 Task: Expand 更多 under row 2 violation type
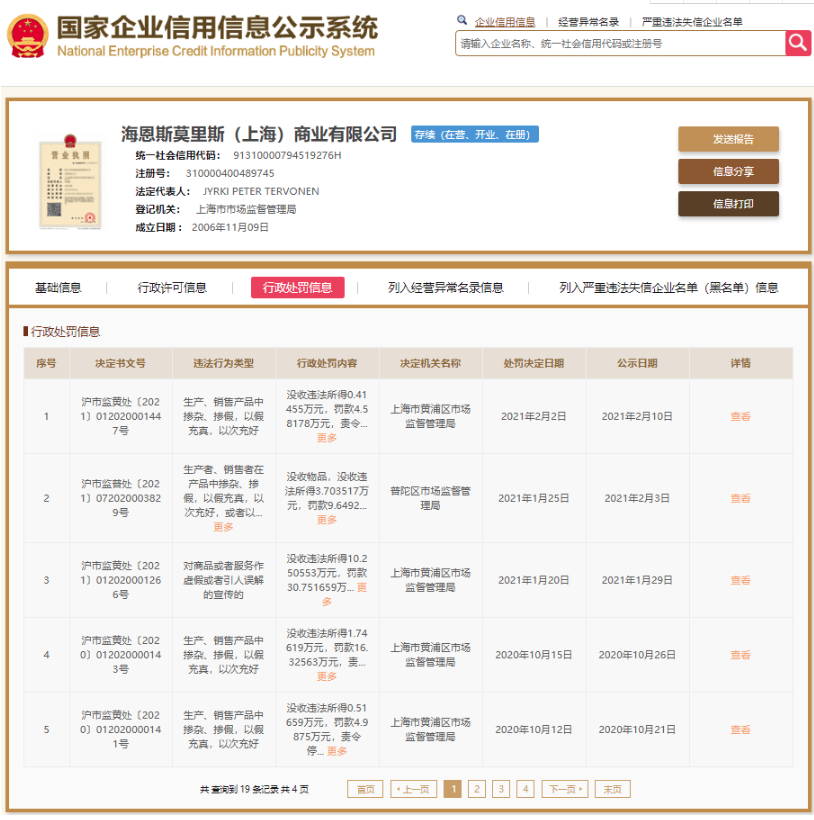pyautogui.click(x=223, y=527)
